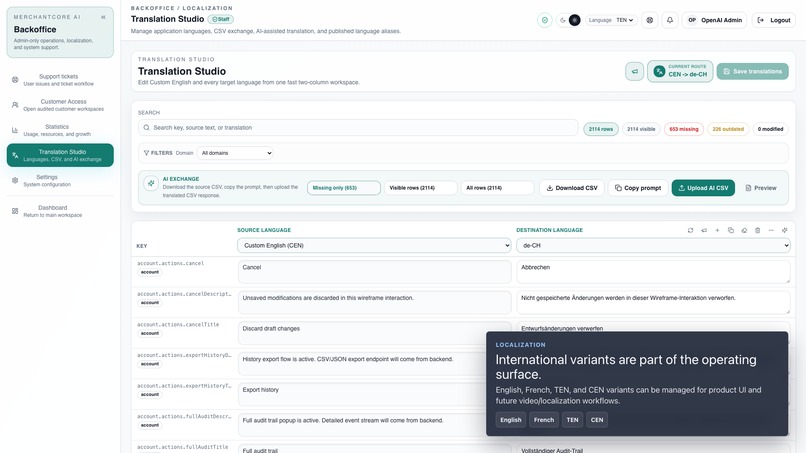
Task: Click the globe icon in the header
Action: [x=650, y=20]
